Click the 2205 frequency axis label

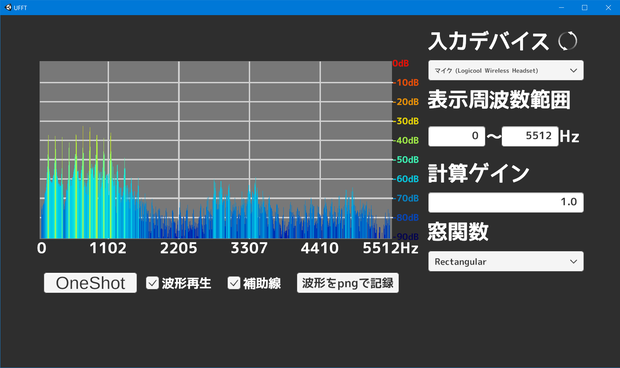(179, 248)
